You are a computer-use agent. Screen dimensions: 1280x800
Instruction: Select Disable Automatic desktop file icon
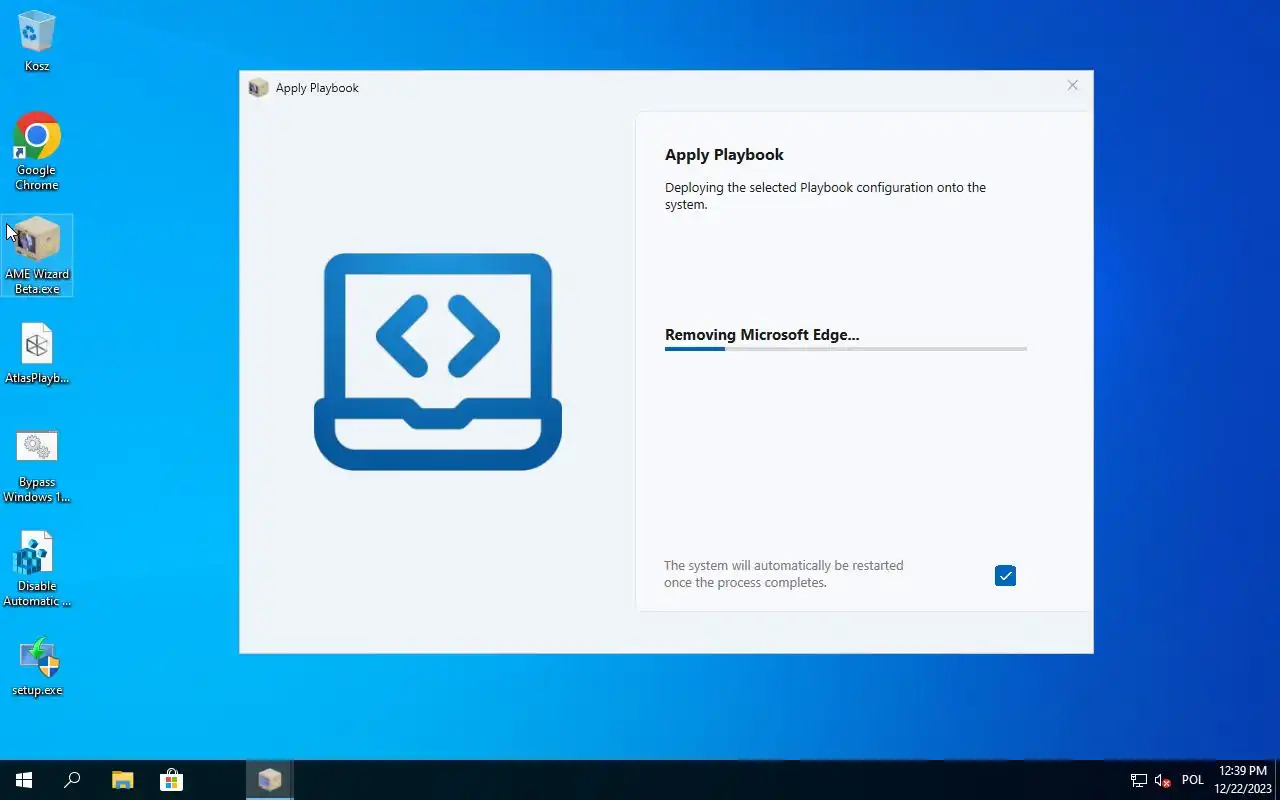coord(37,569)
